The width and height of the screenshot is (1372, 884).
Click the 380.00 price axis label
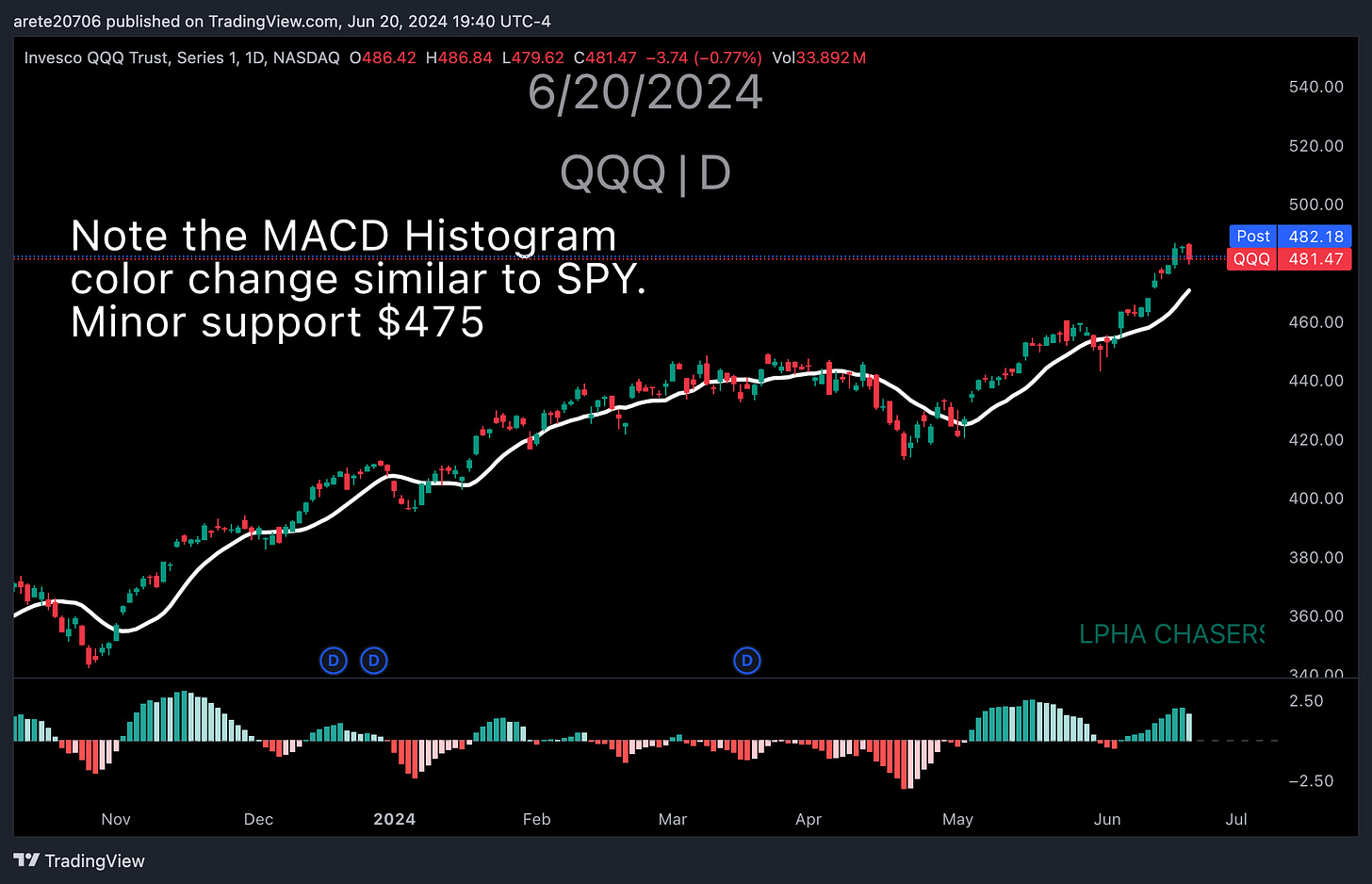point(1316,558)
